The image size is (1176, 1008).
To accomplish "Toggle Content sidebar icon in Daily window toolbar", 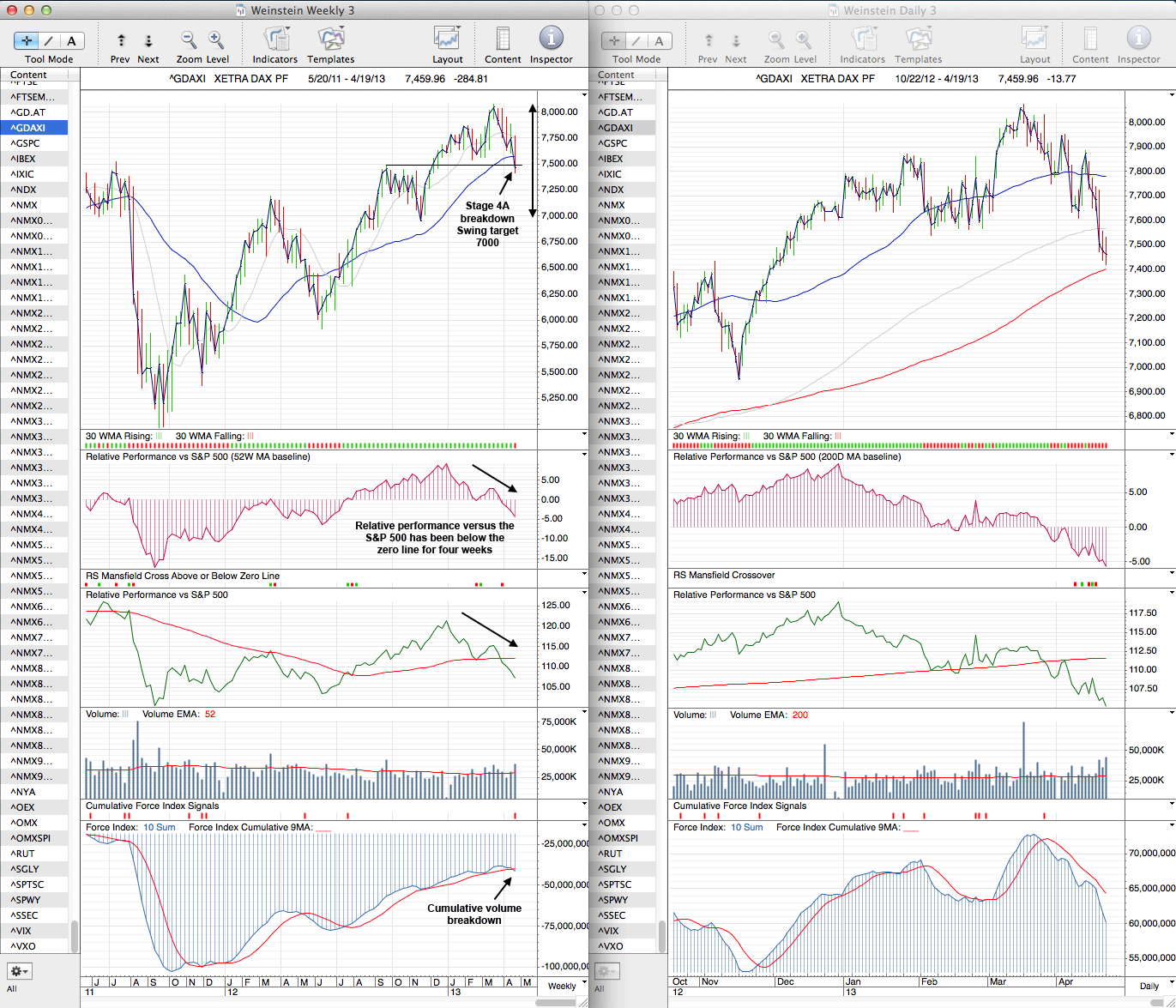I will pos(1090,39).
